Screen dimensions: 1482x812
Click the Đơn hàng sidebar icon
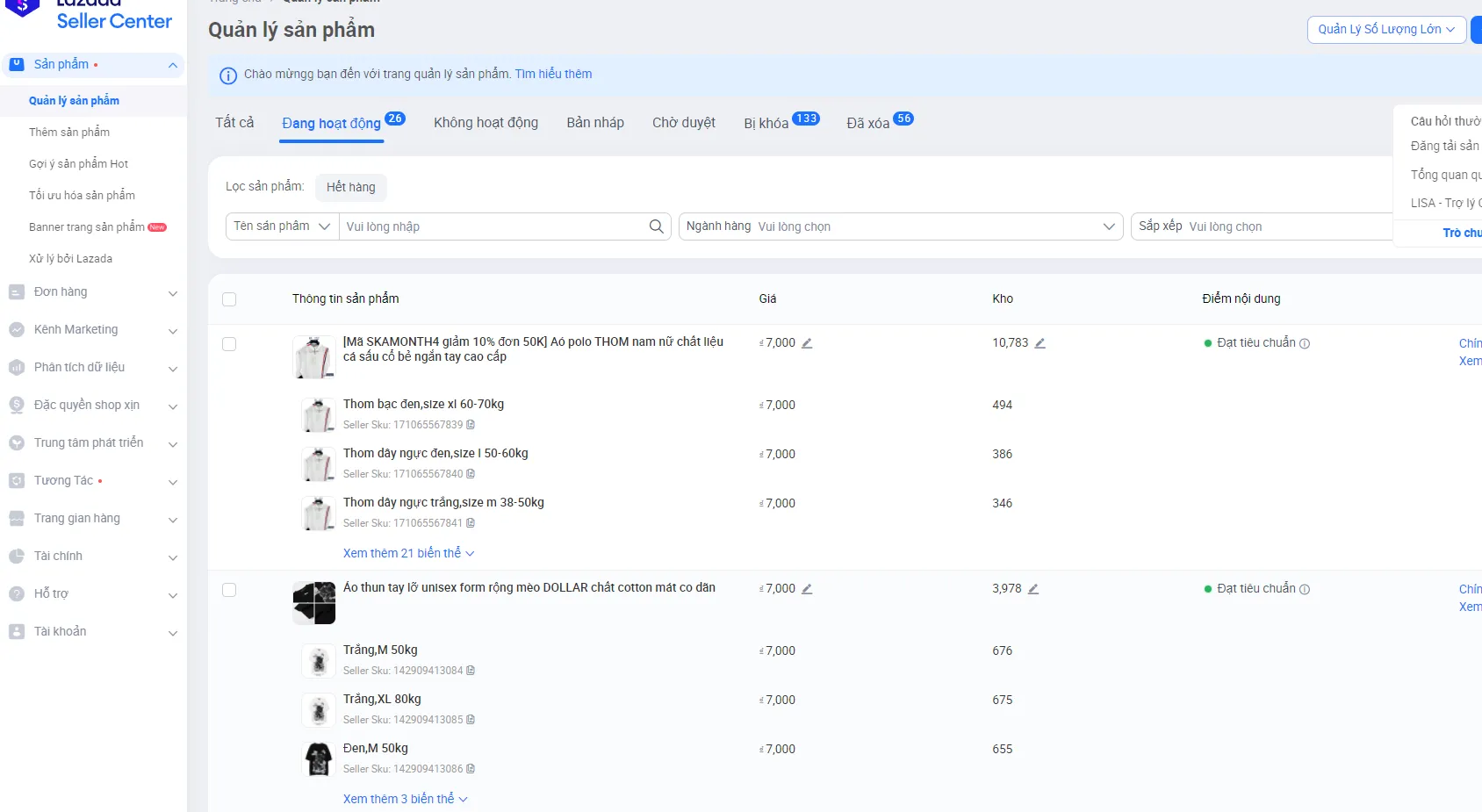17,292
